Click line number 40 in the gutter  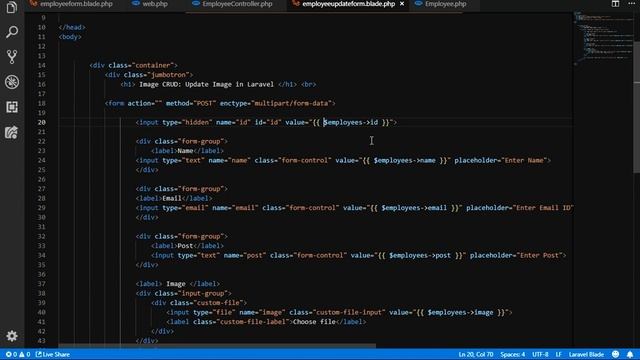click(x=42, y=312)
